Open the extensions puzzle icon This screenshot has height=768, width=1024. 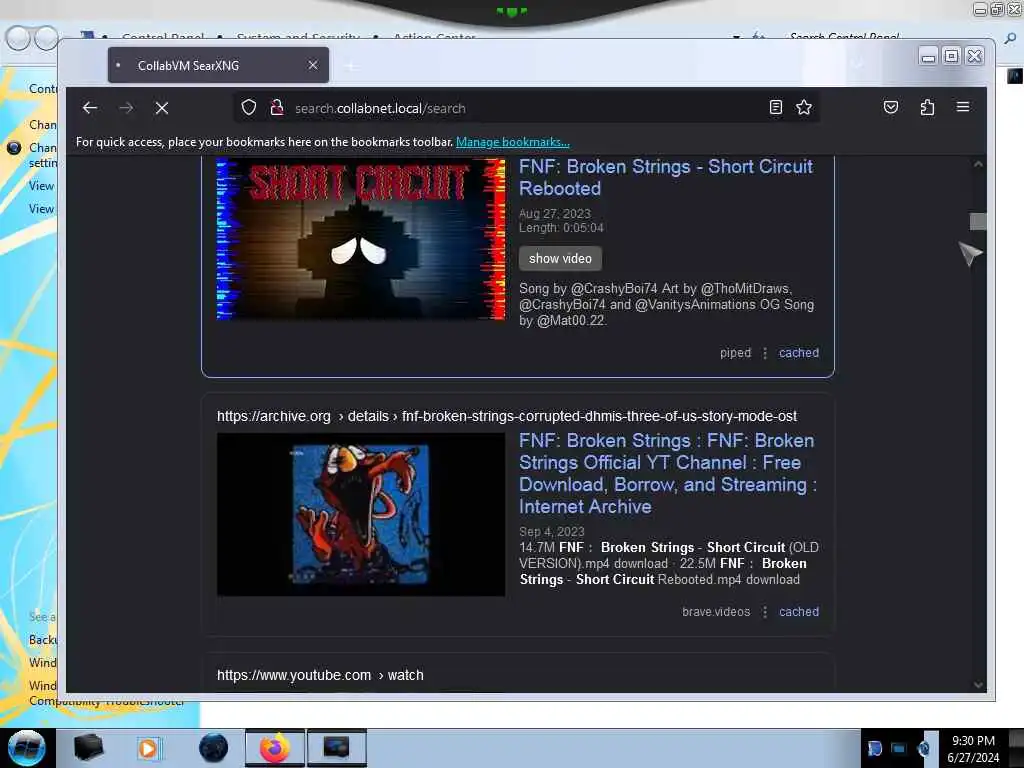tap(927, 107)
